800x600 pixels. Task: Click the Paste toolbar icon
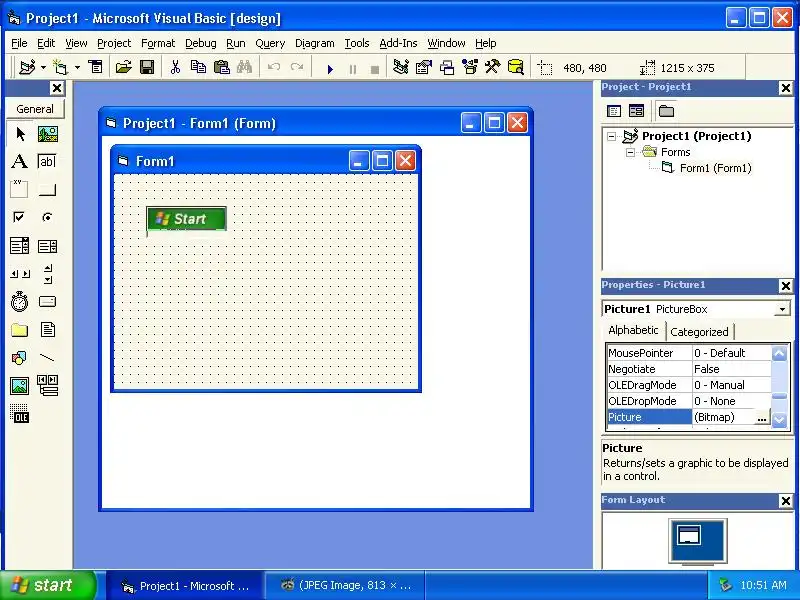(221, 67)
